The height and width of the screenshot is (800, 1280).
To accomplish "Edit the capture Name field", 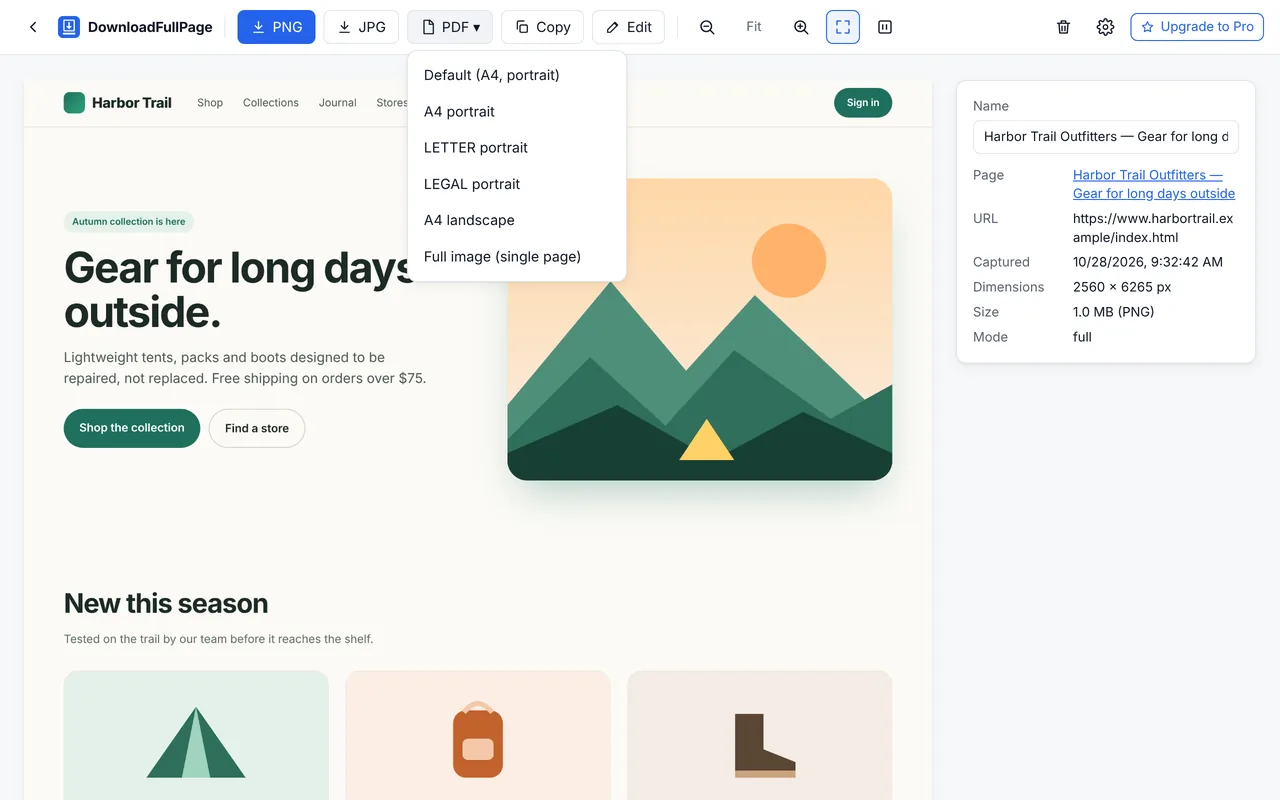I will point(1106,137).
